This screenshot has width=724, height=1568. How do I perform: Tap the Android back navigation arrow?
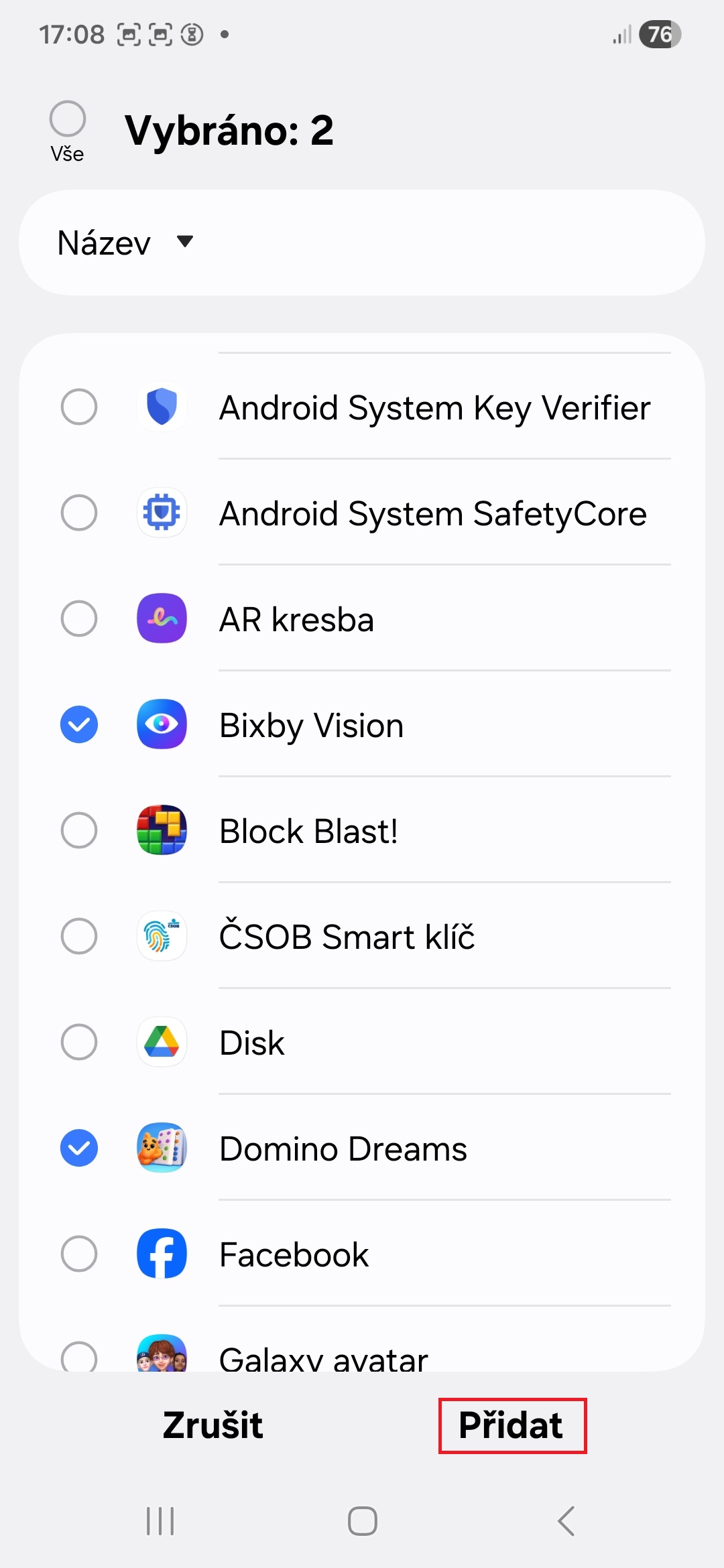(566, 1521)
